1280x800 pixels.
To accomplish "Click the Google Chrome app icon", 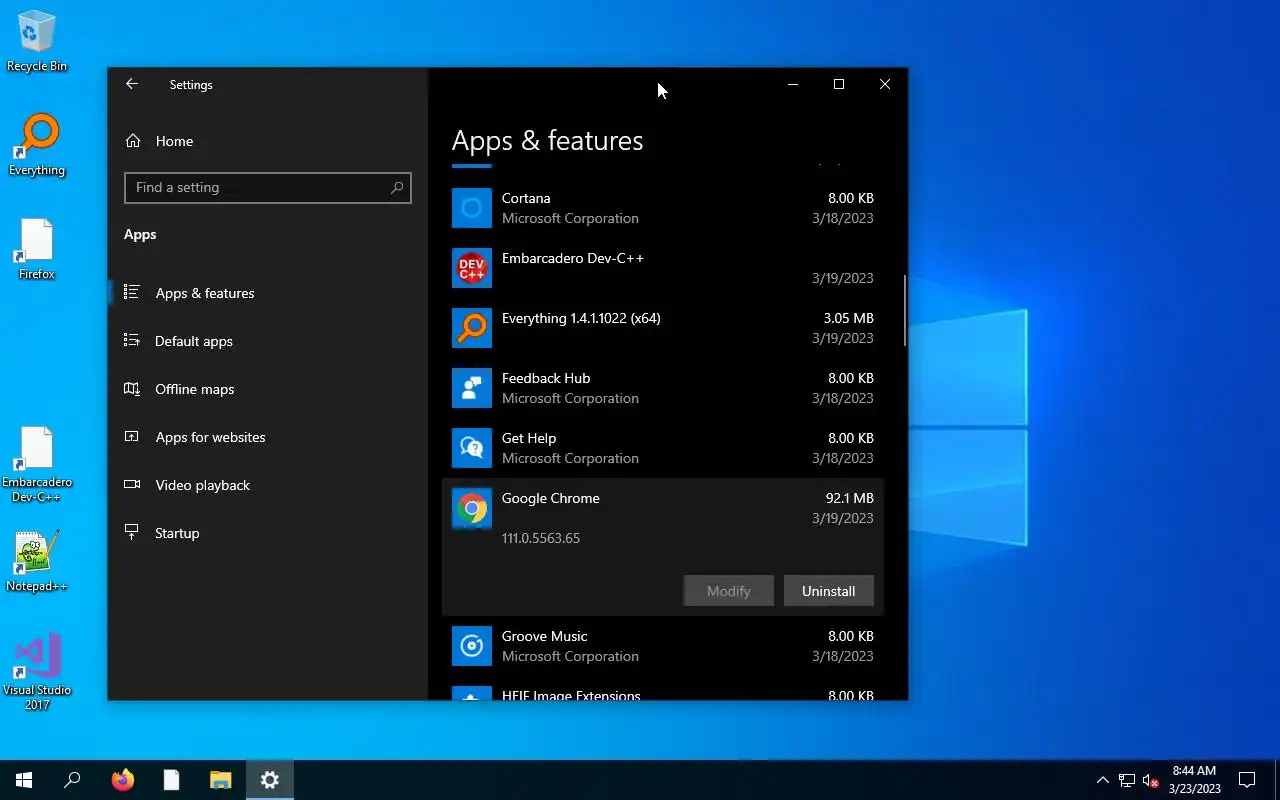I will point(472,508).
